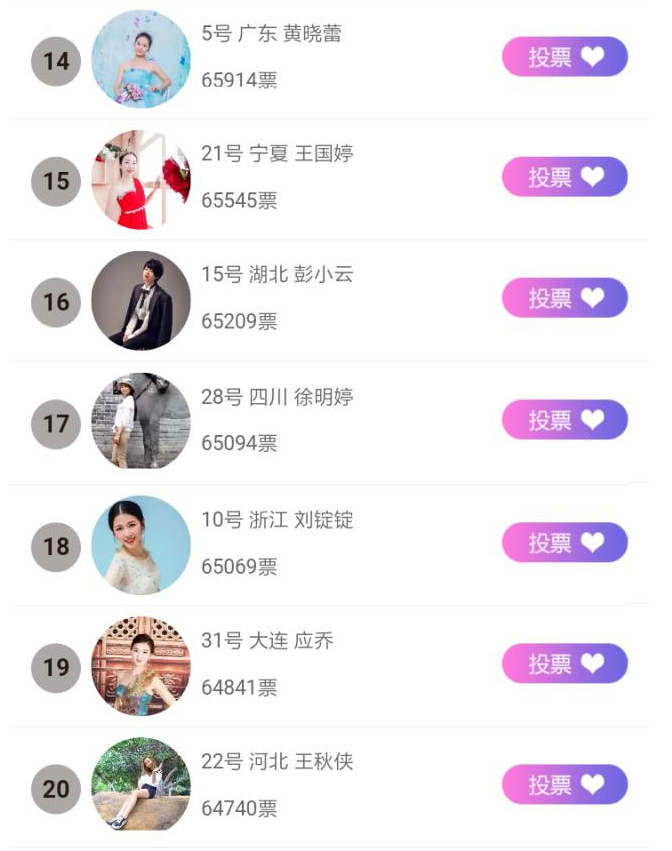Click the rank 14 number badge

(56, 61)
